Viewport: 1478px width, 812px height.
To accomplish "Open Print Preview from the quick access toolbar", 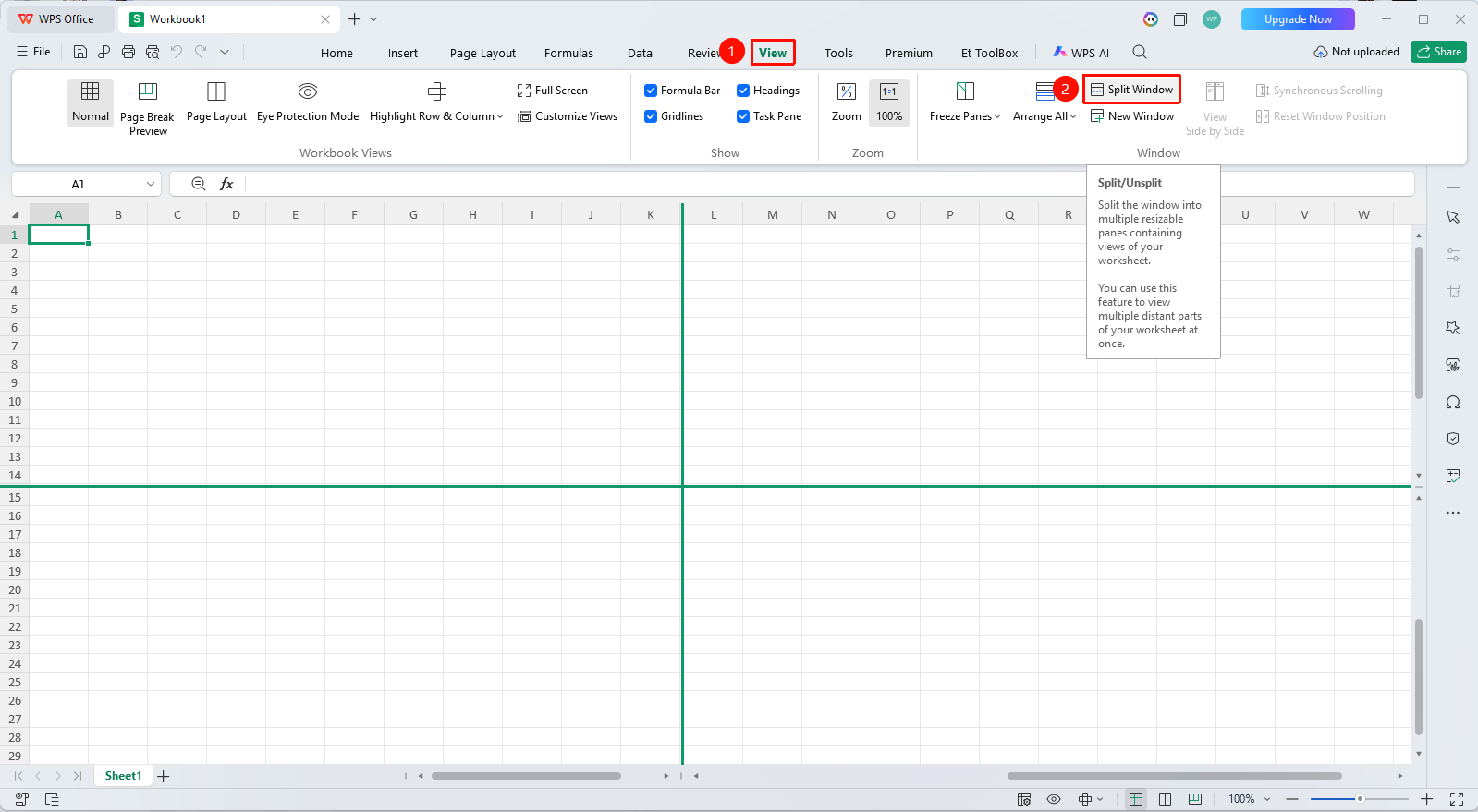I will (x=153, y=52).
